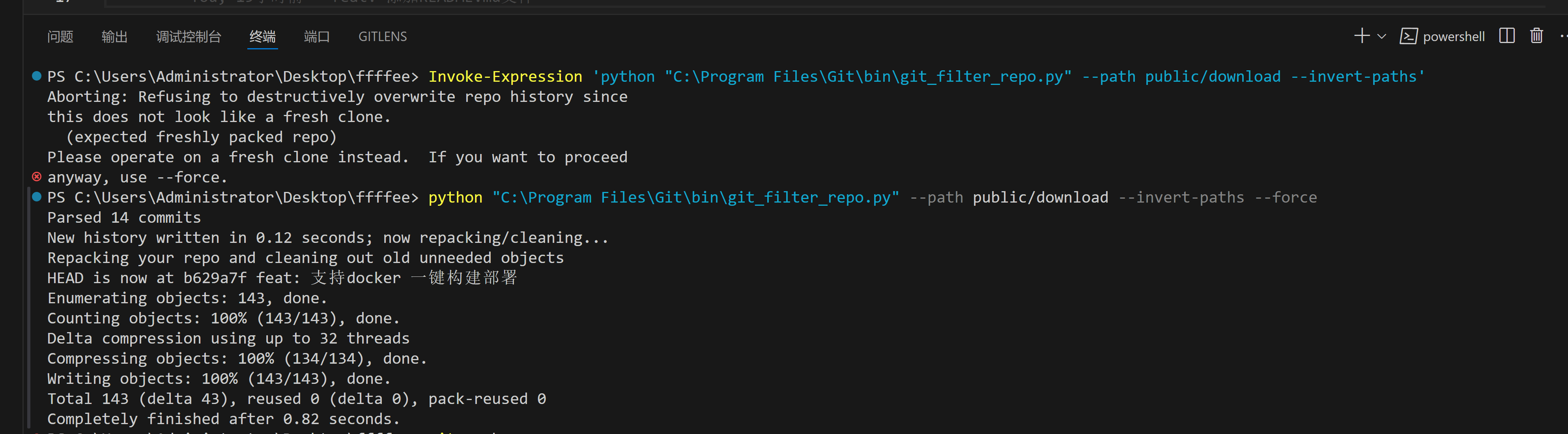Split the terminal with split icon
Screen dimensions: 1568x434
[x=1507, y=36]
